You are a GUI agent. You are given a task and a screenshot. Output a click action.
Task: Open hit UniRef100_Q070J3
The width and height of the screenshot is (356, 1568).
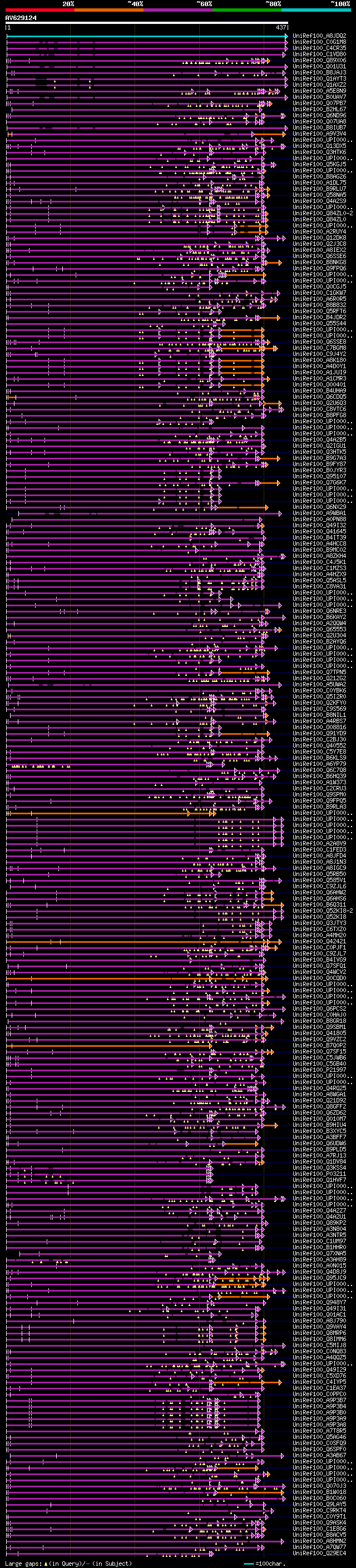pyautogui.click(x=319, y=1486)
